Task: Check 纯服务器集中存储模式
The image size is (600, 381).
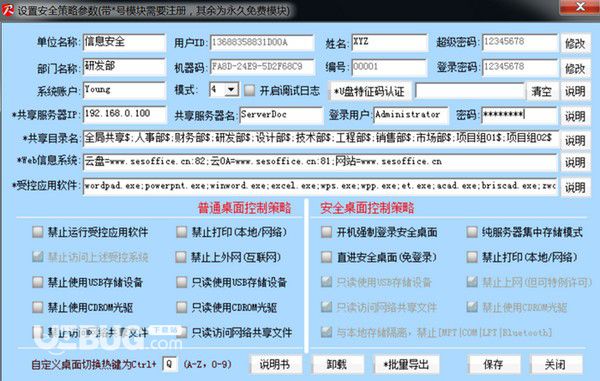Action: click(472, 232)
